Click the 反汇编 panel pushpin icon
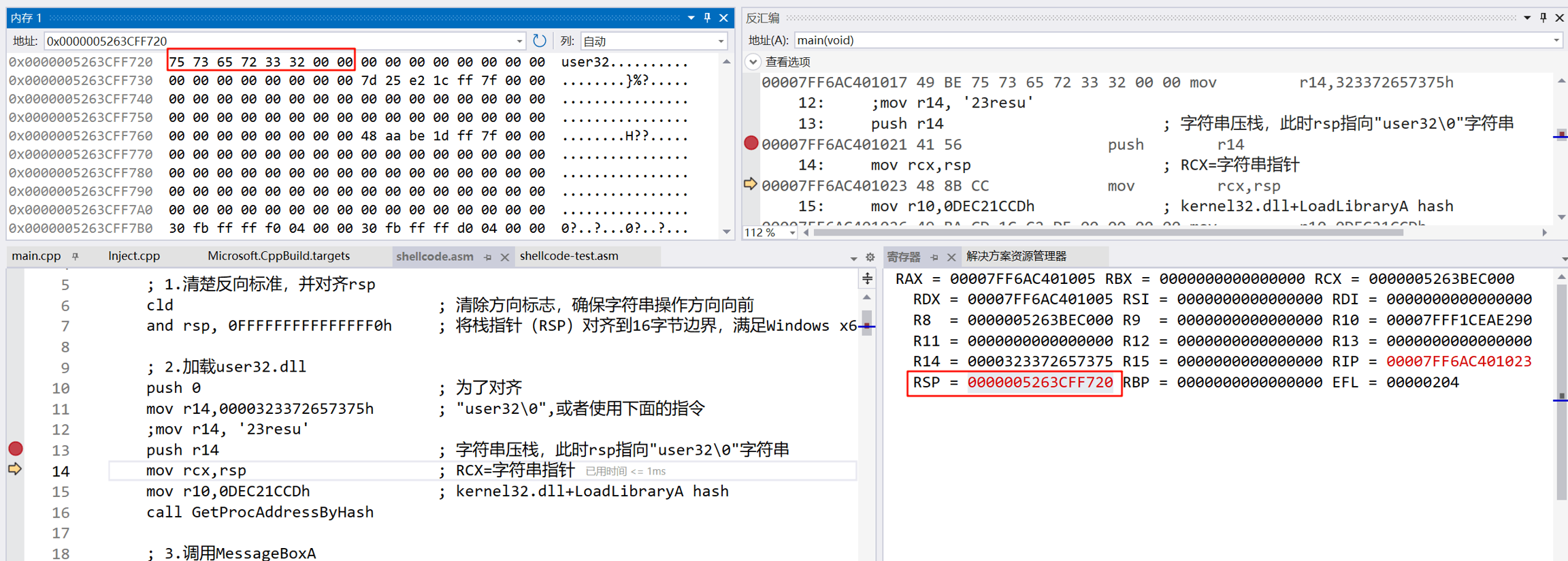The image size is (1568, 561). [x=1543, y=18]
